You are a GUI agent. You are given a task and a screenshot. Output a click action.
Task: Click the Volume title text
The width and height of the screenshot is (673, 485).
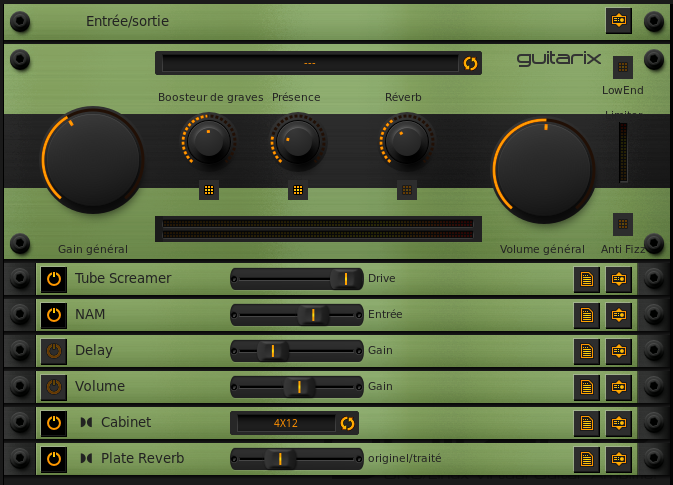point(100,386)
